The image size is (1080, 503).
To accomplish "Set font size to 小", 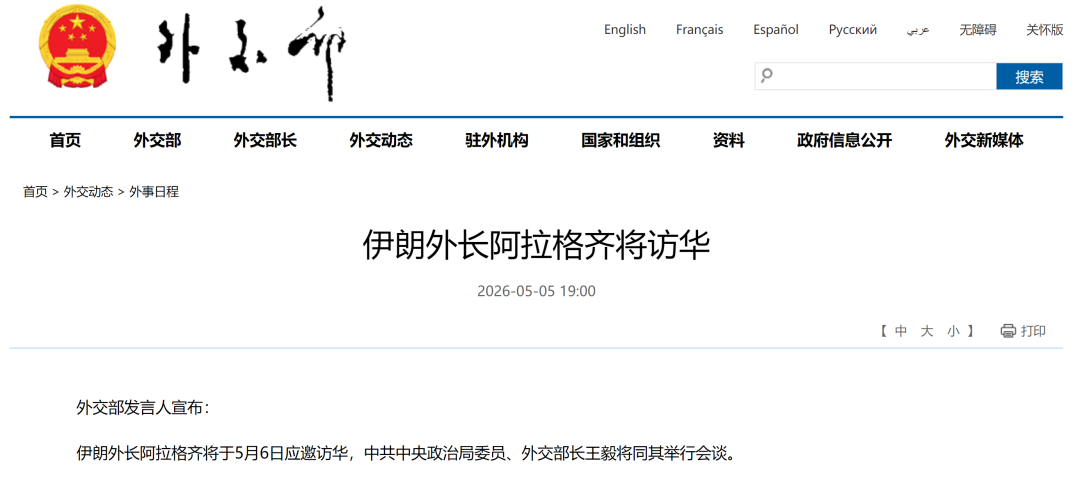I will click(x=953, y=331).
